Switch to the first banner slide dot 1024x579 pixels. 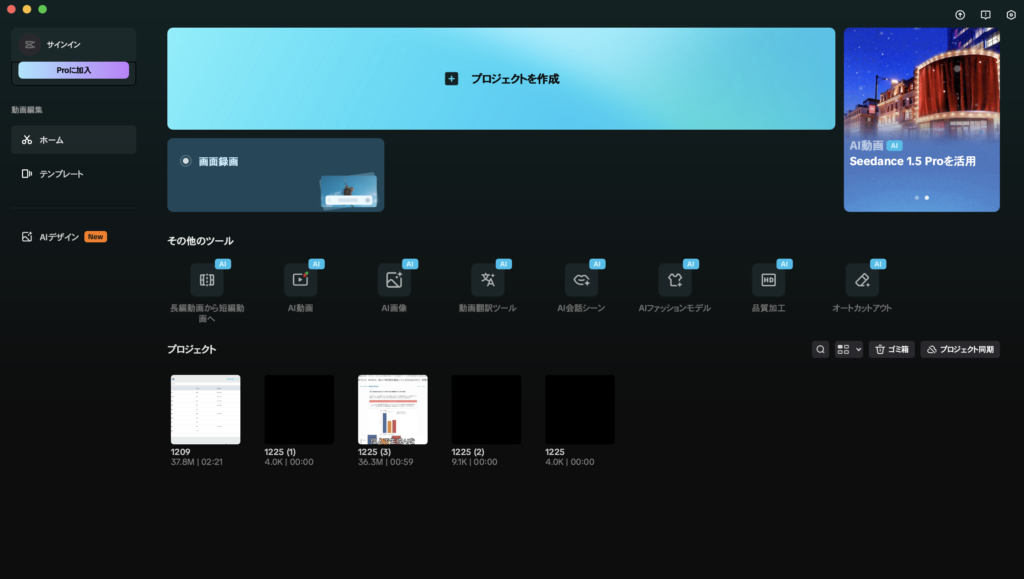916,198
